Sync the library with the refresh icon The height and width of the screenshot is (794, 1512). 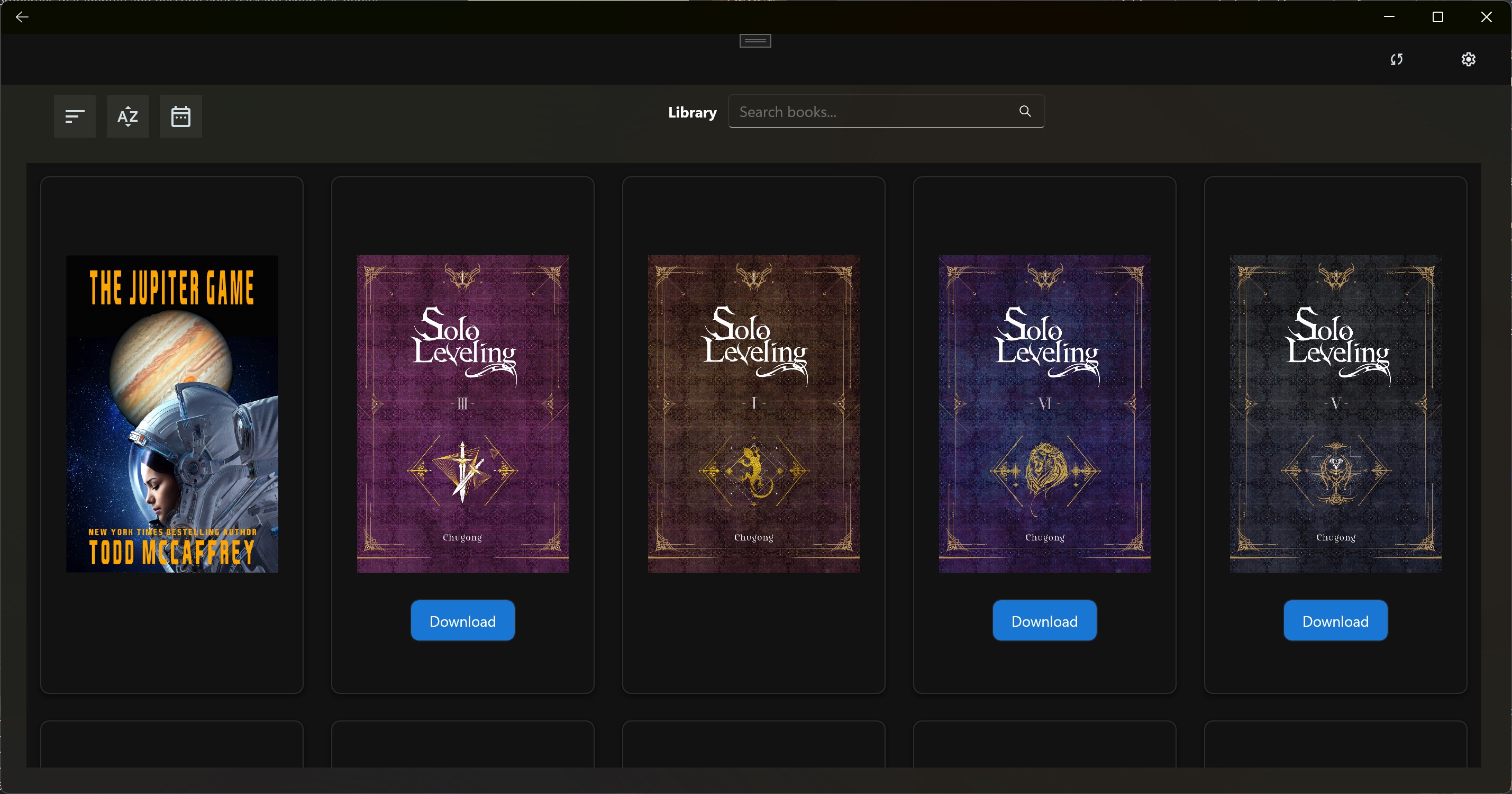tap(1396, 59)
